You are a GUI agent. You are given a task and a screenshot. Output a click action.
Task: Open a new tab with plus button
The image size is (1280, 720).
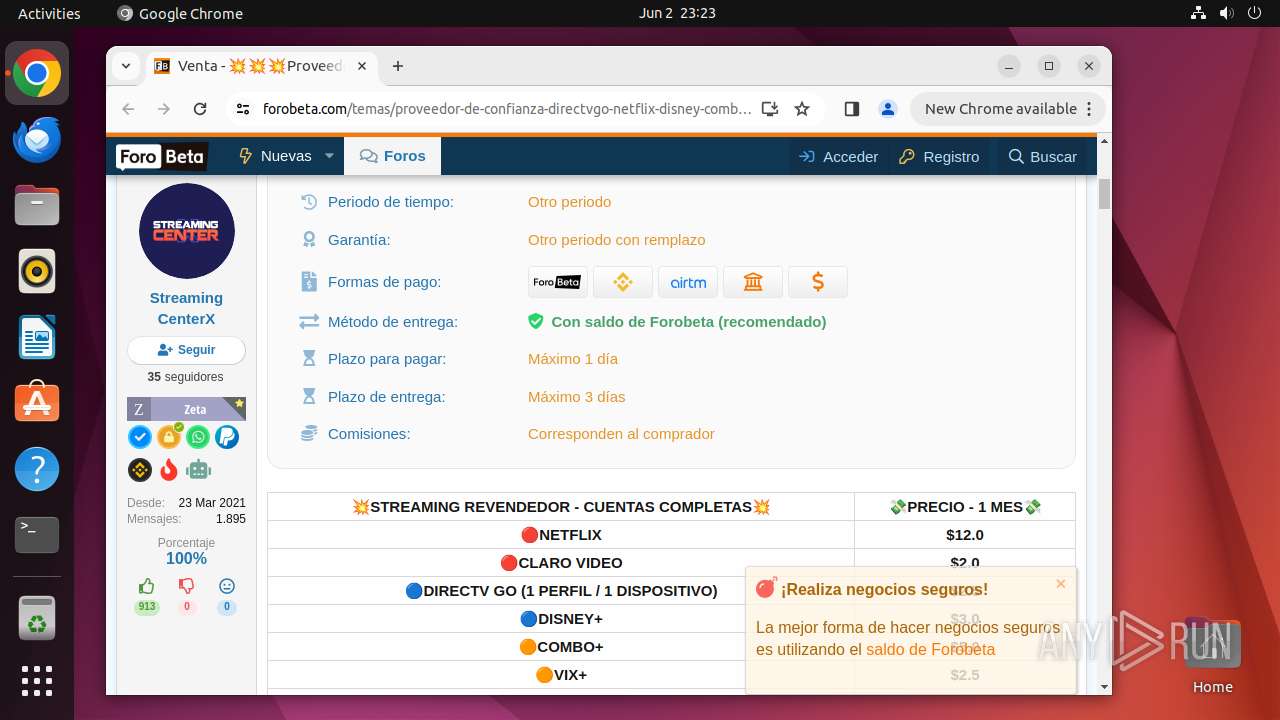(x=398, y=66)
